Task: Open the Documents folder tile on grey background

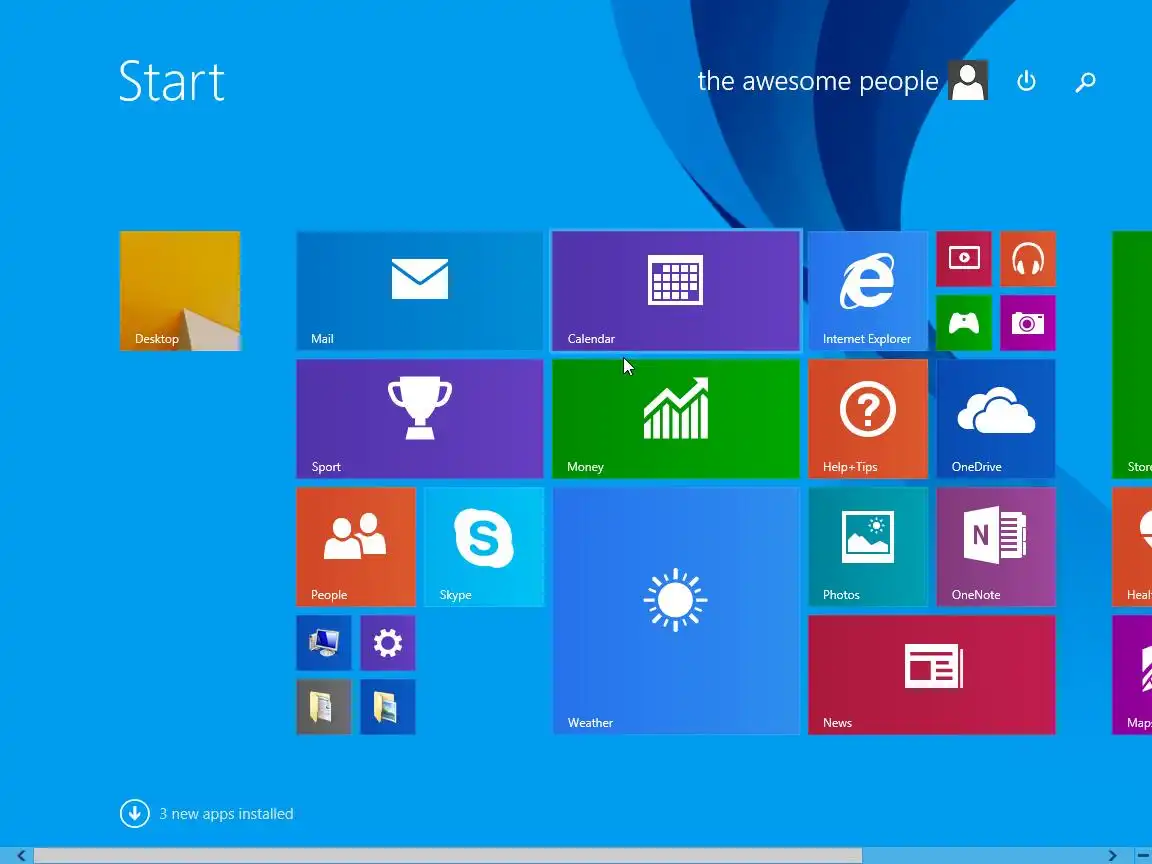Action: coord(324,707)
